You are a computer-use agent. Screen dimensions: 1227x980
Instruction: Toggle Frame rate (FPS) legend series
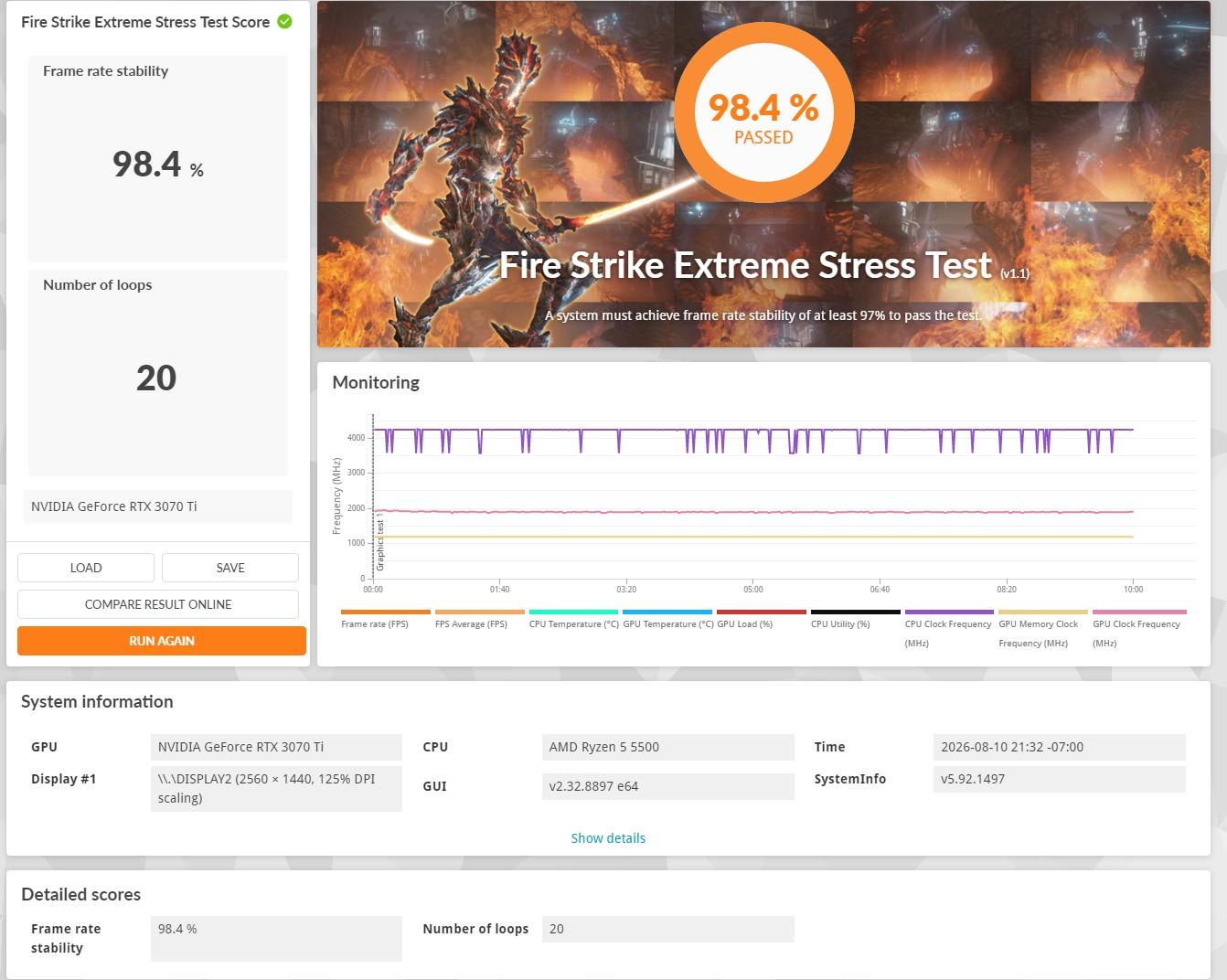385,619
